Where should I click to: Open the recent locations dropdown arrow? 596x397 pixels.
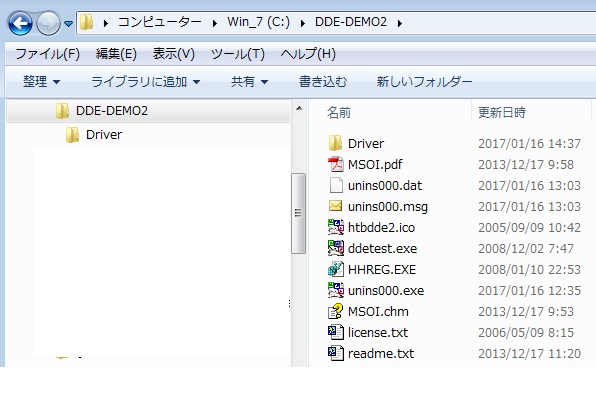point(68,24)
